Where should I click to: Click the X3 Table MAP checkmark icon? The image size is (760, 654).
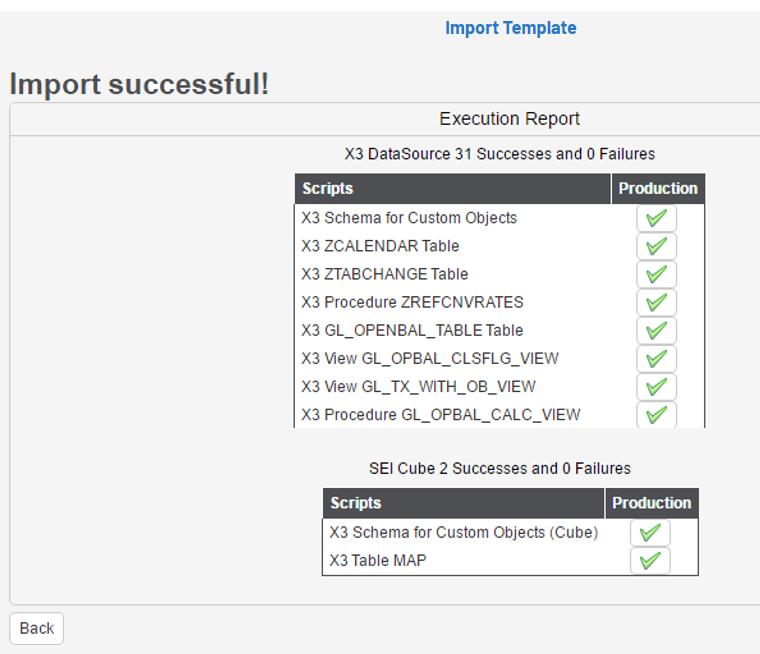point(650,561)
